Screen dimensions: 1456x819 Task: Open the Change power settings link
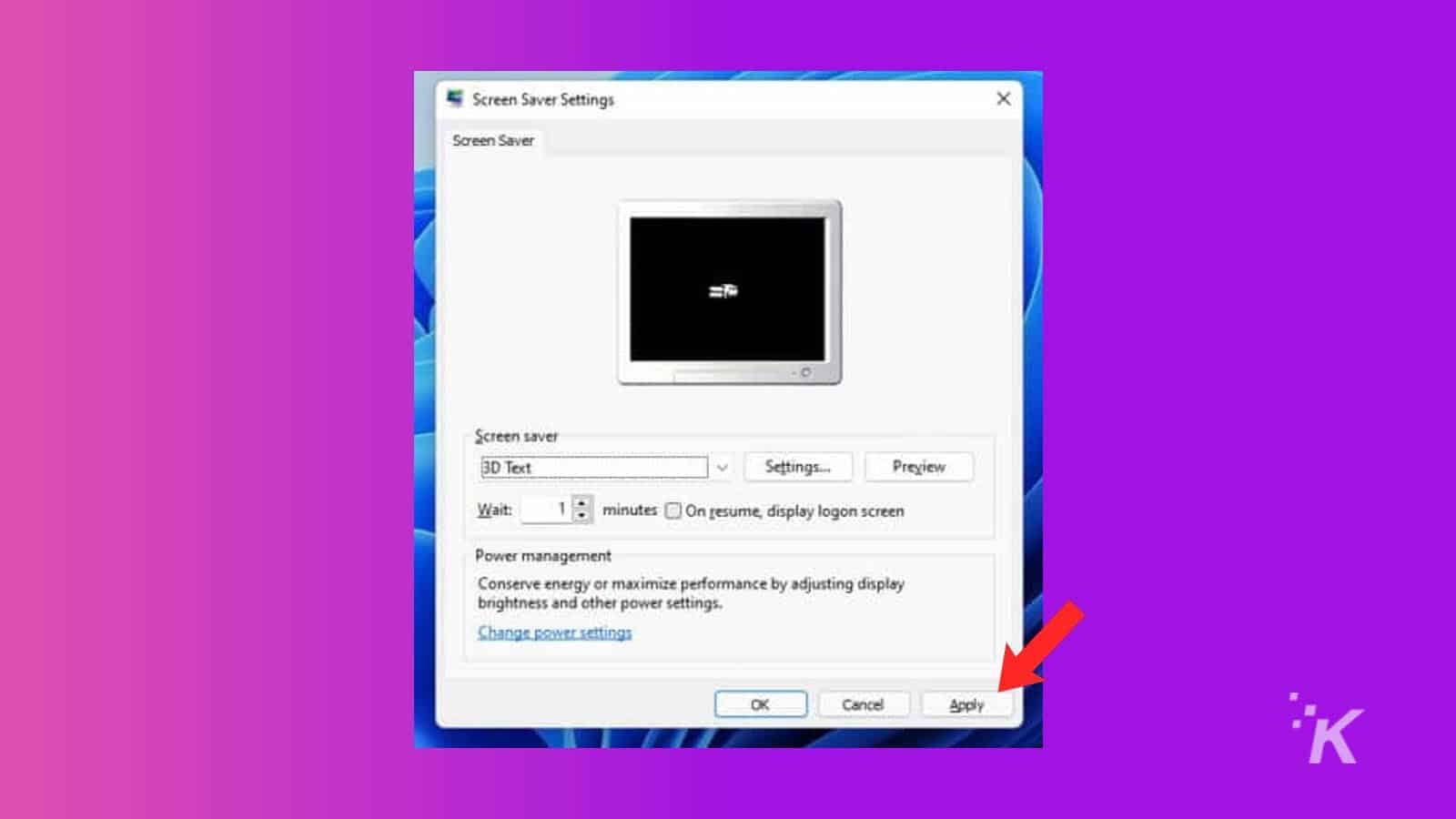(x=554, y=632)
